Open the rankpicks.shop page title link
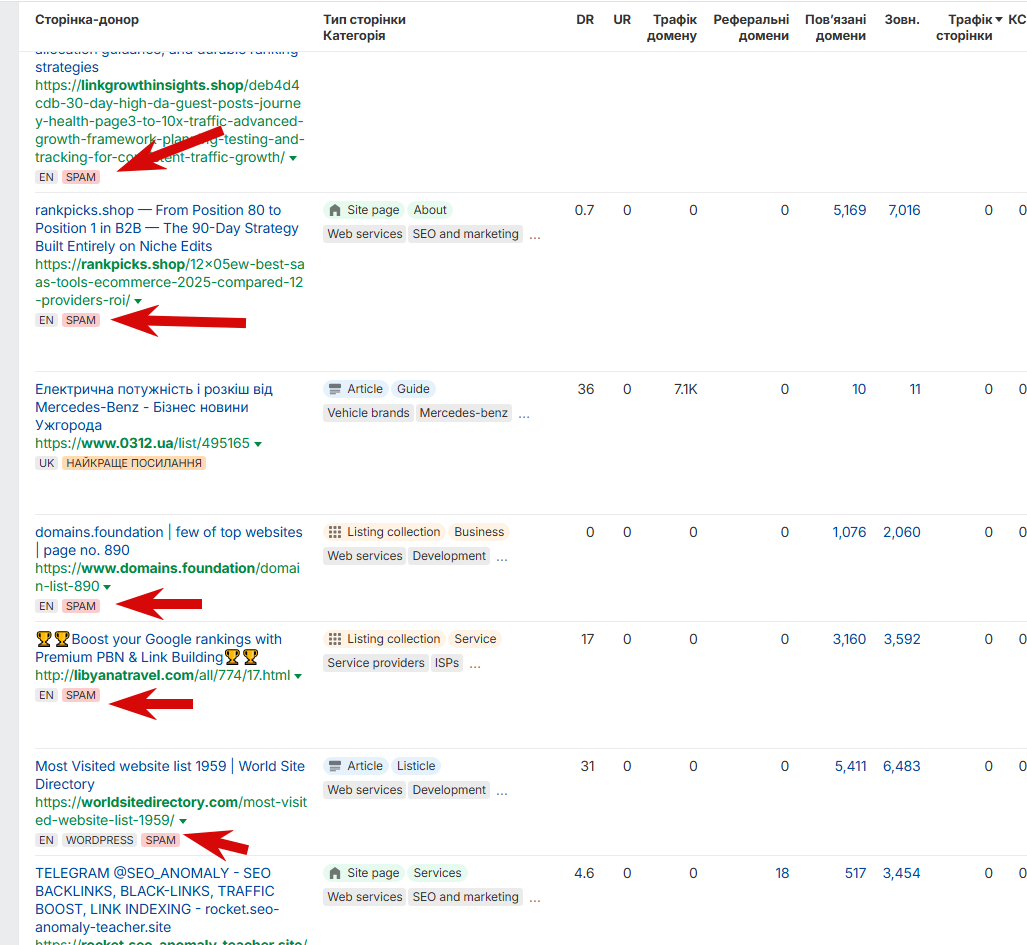The width and height of the screenshot is (1027, 945). (x=166, y=228)
